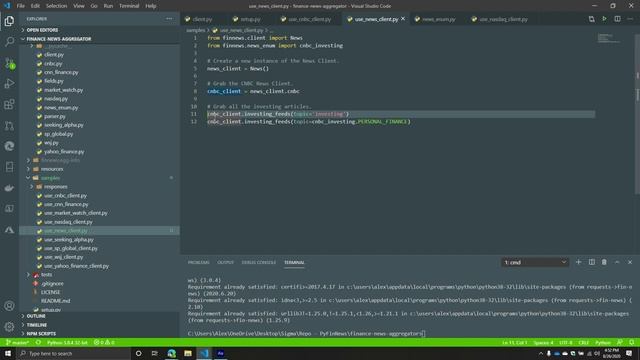Open the Extensions view
Screen dimensions: 640x360
tap(9, 104)
